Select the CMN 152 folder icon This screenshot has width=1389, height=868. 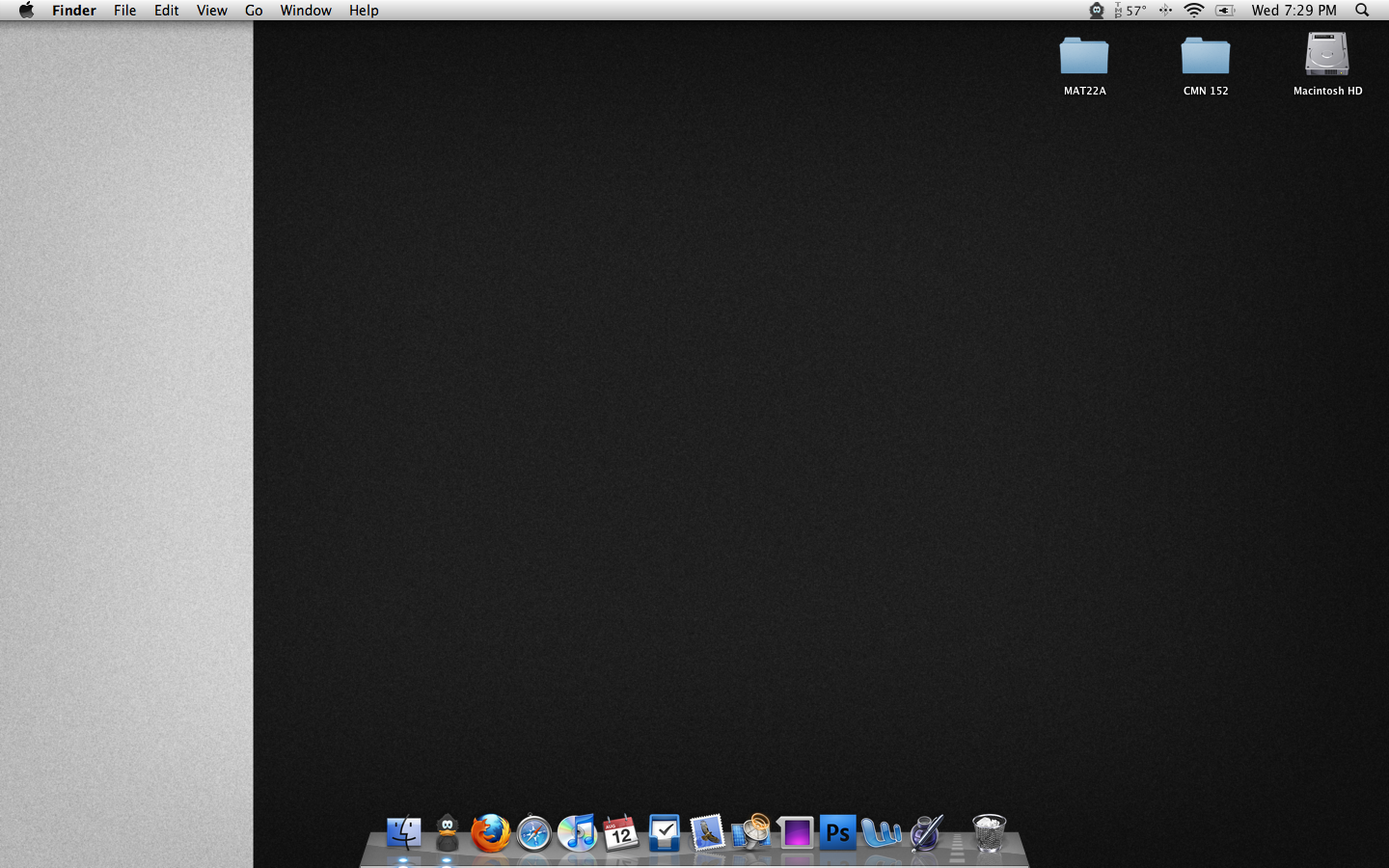1206,55
